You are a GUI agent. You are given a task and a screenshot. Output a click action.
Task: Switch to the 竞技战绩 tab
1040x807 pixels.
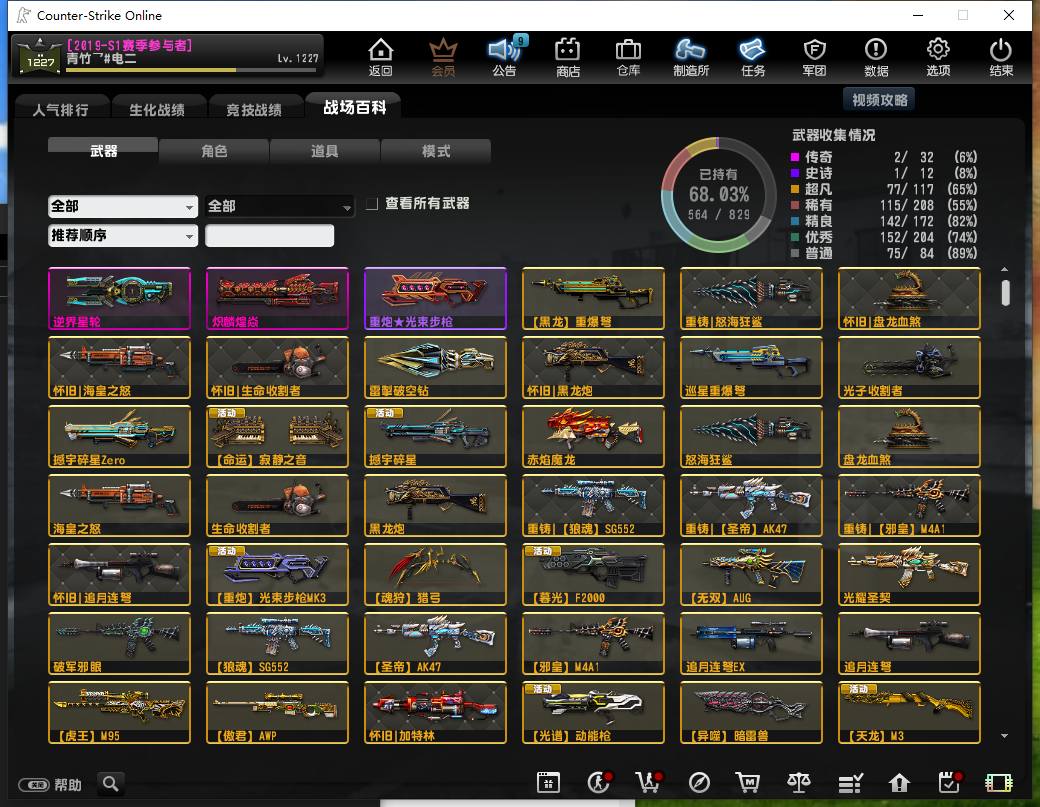coord(254,109)
